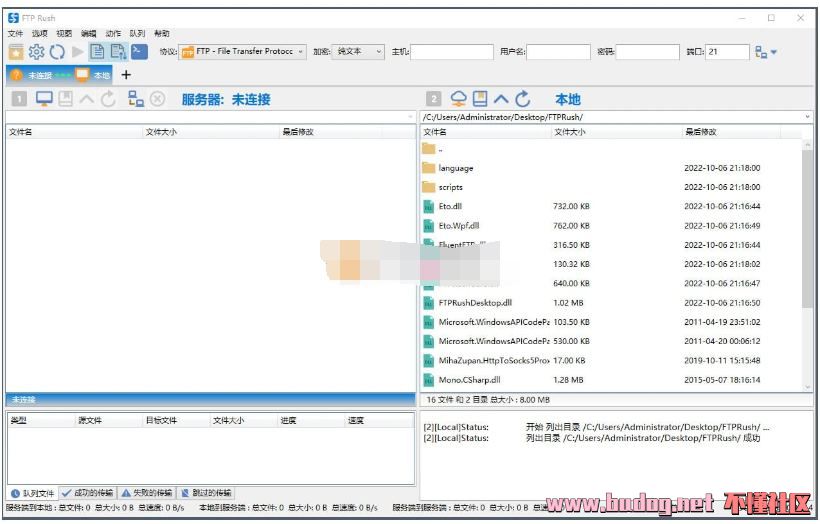The width and height of the screenshot is (820, 524).
Task: Click the local path field FTPRush
Action: 611,117
